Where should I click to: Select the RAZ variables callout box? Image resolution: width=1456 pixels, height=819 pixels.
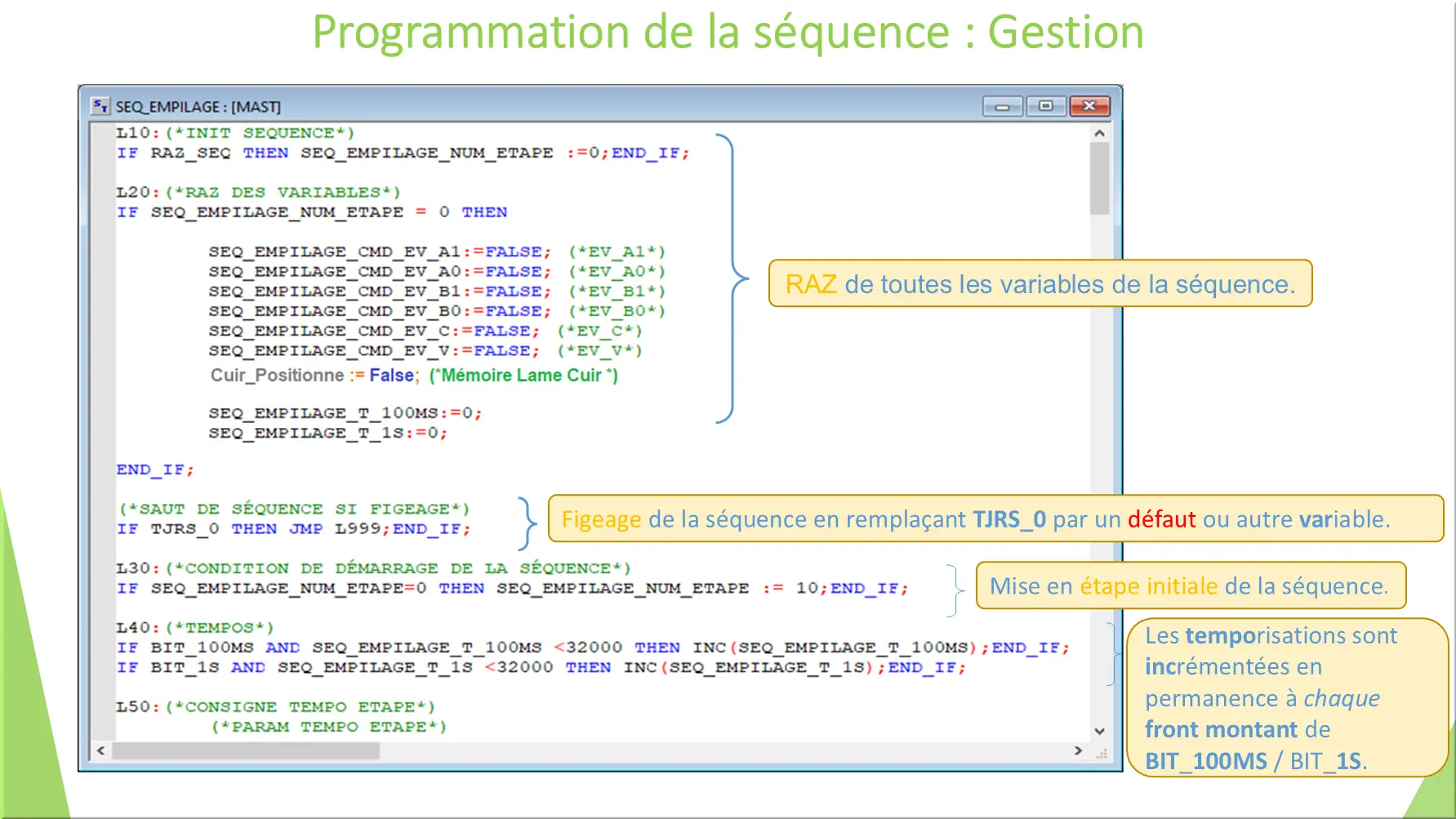(1040, 284)
